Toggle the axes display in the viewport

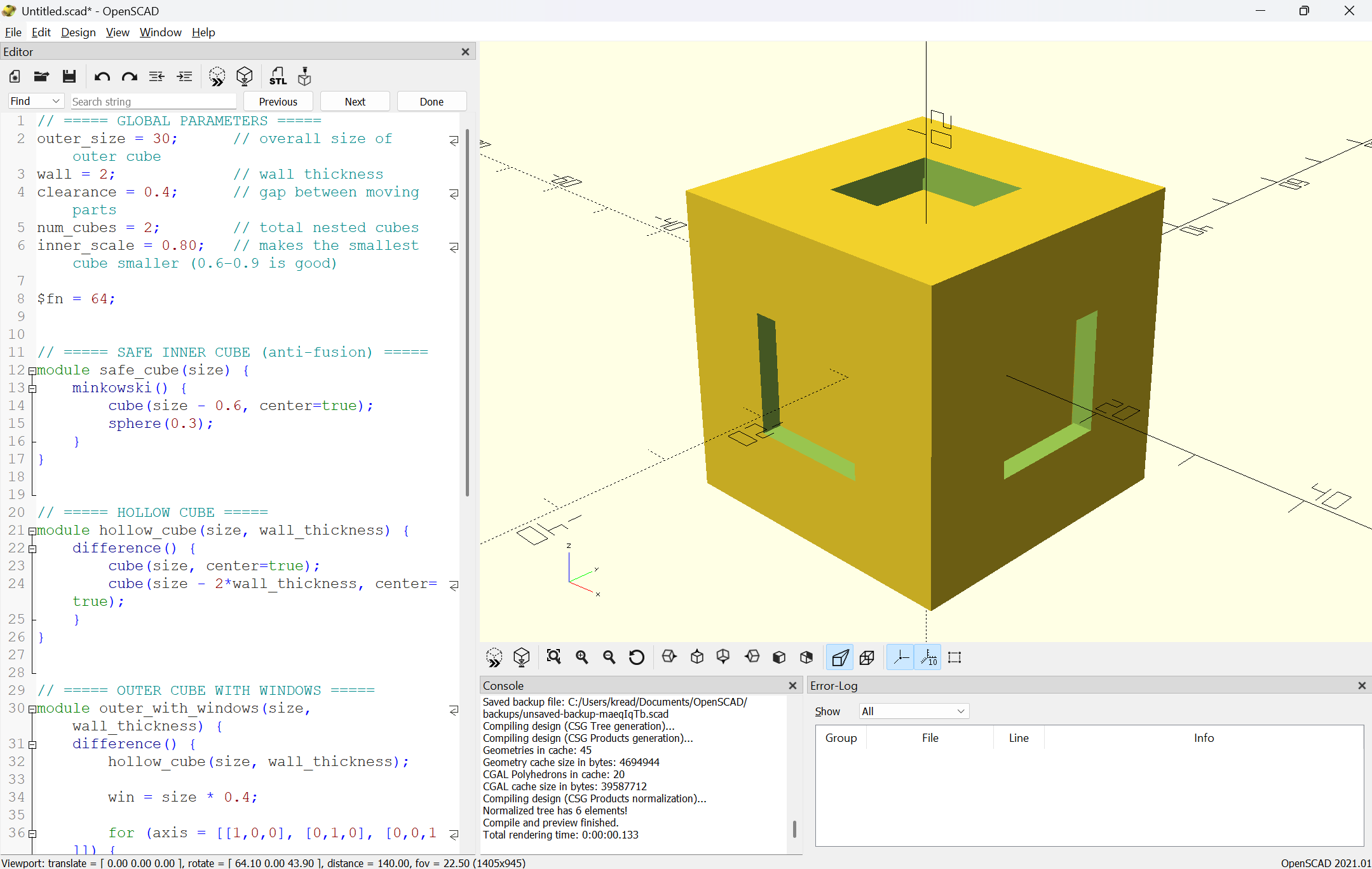pos(900,657)
